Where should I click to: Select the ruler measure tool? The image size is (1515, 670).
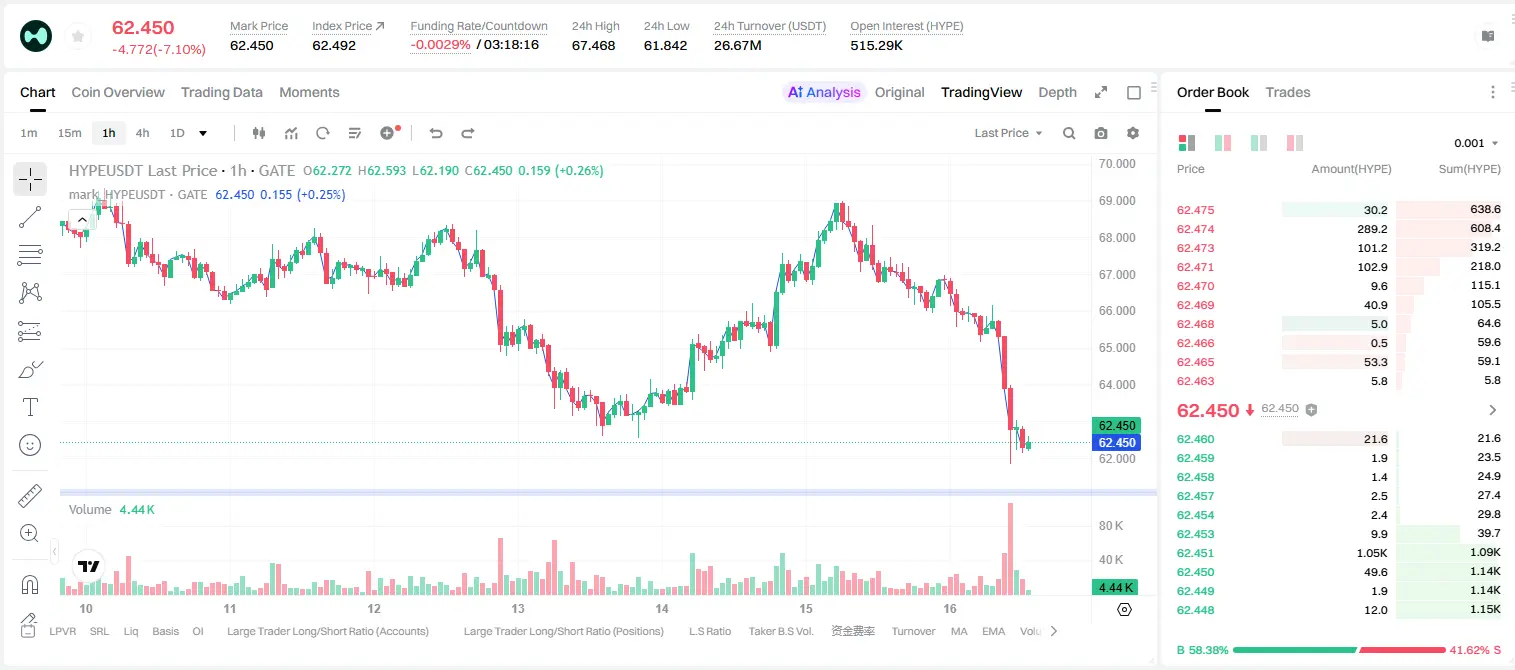pos(30,496)
